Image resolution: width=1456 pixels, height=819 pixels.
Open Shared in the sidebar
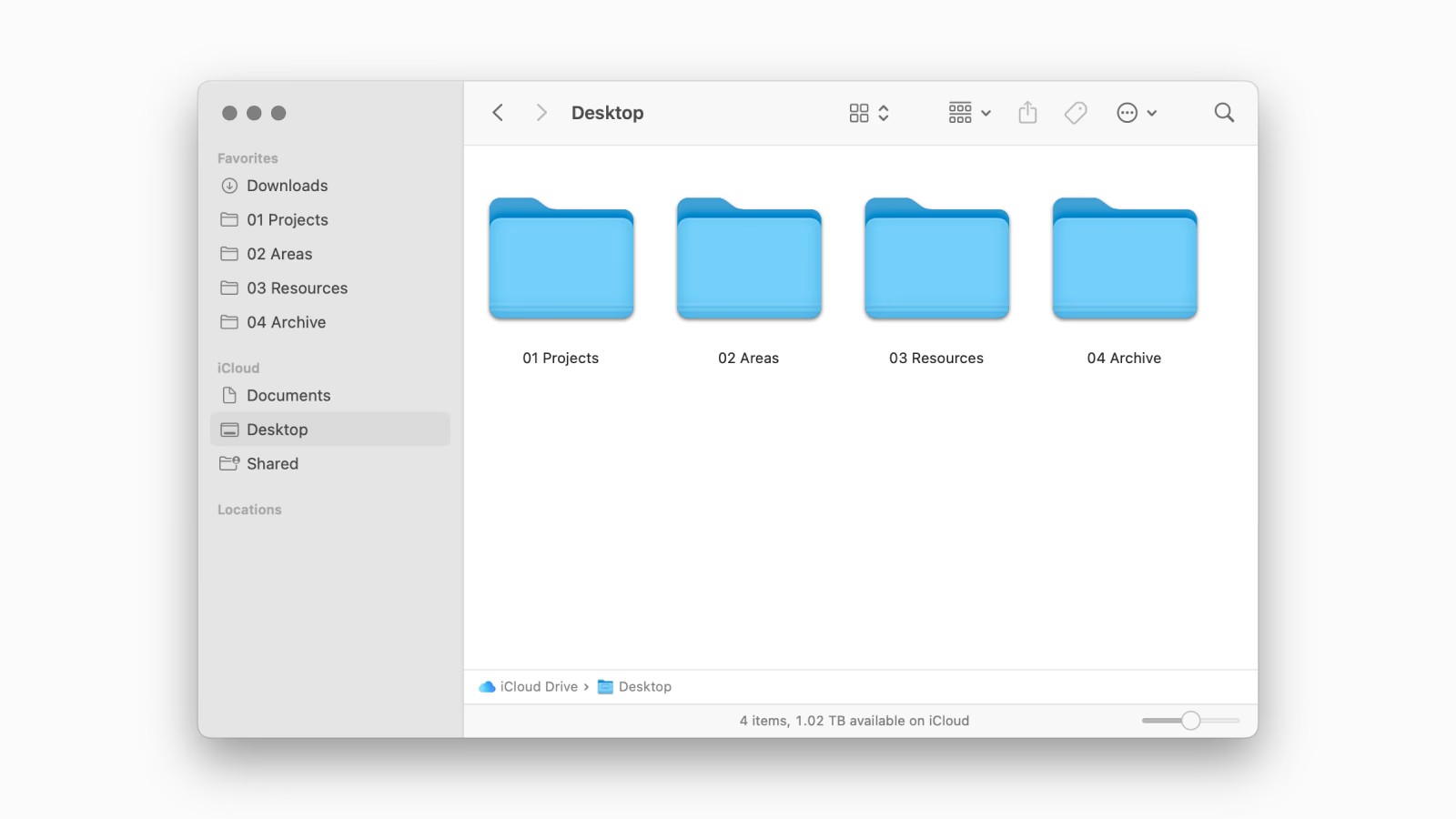(329, 464)
